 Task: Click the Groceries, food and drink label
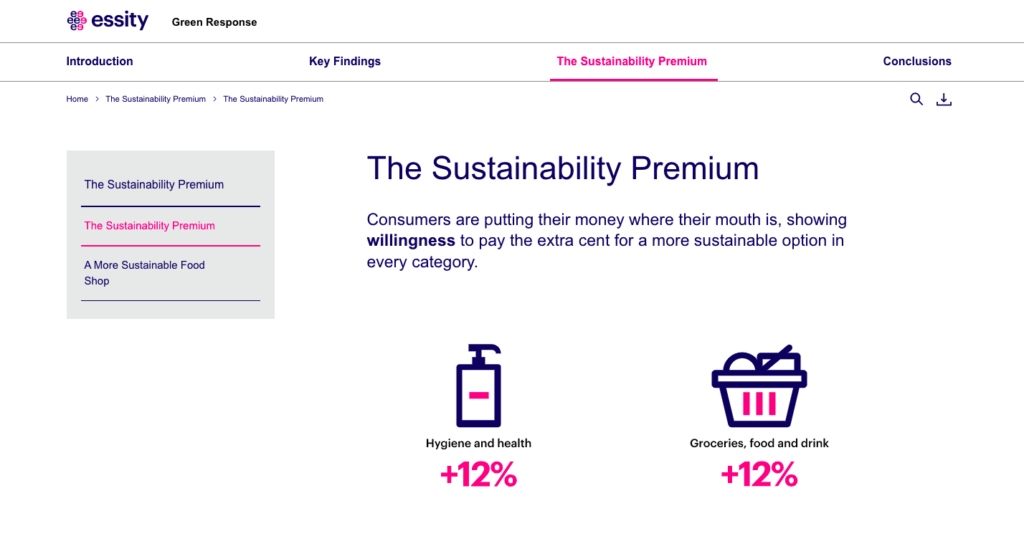pos(759,443)
